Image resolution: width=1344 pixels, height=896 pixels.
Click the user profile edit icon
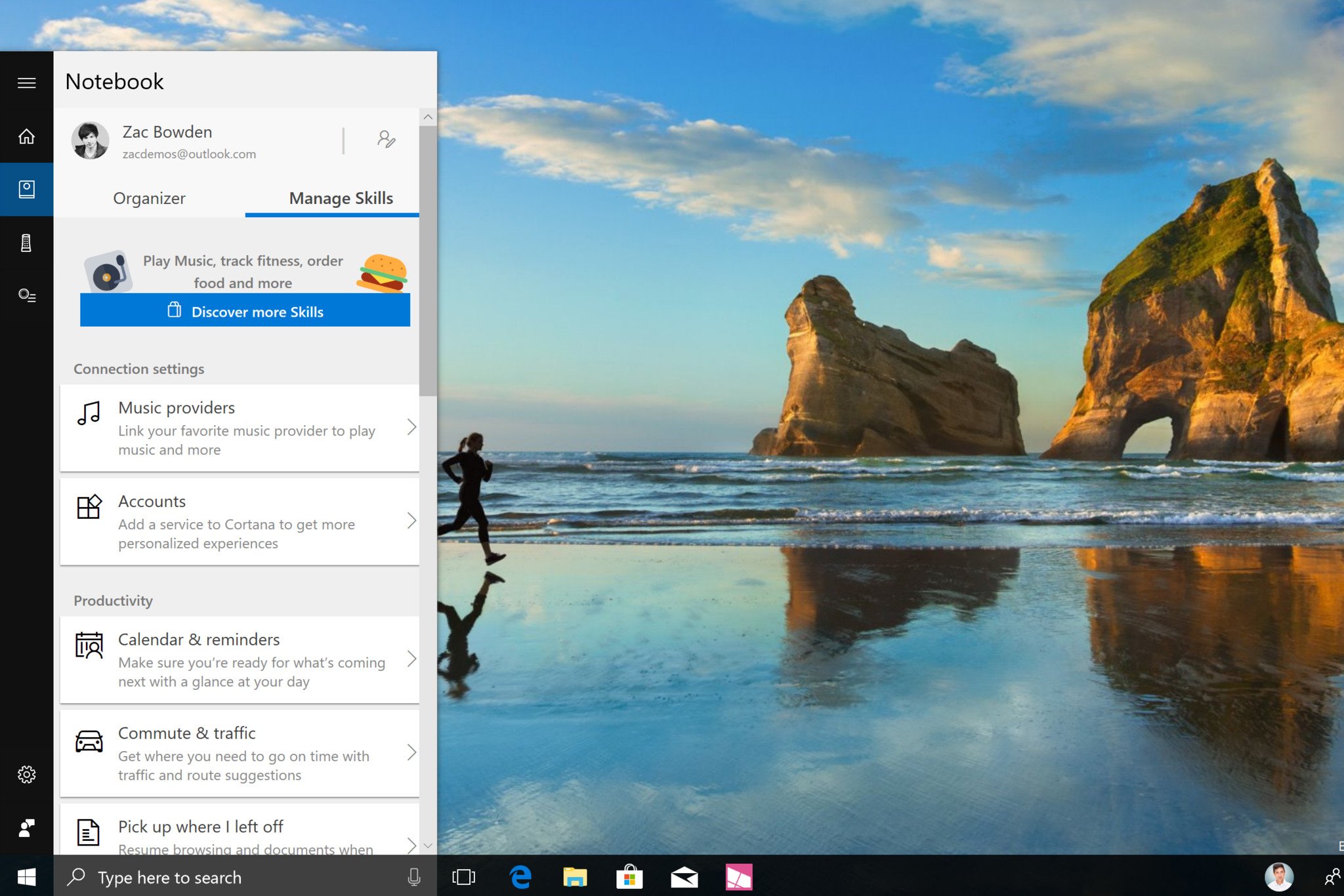pyautogui.click(x=385, y=139)
